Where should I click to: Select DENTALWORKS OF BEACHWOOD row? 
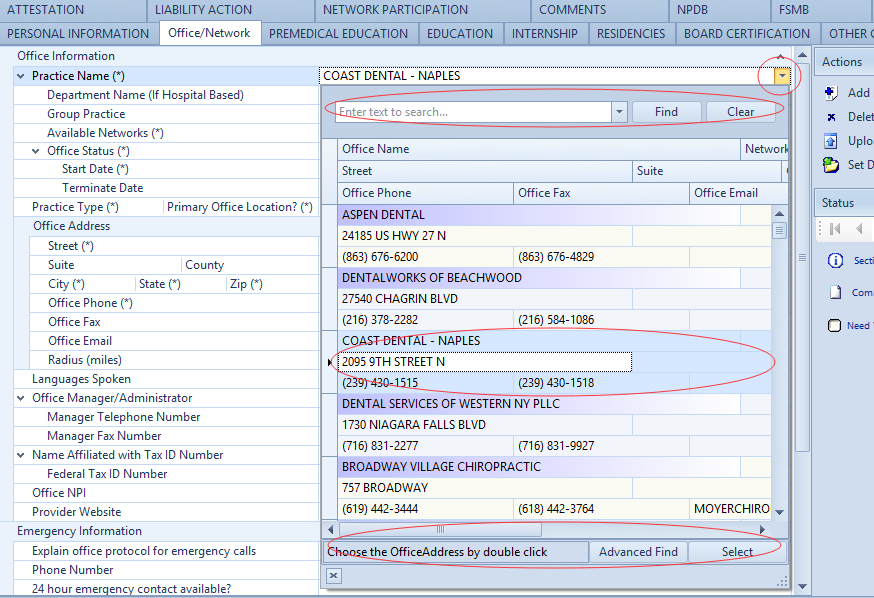(538, 278)
